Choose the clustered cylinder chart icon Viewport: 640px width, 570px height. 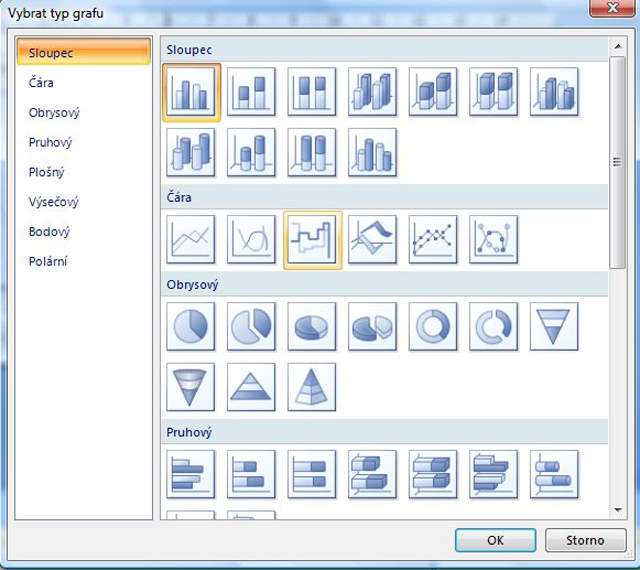191,152
